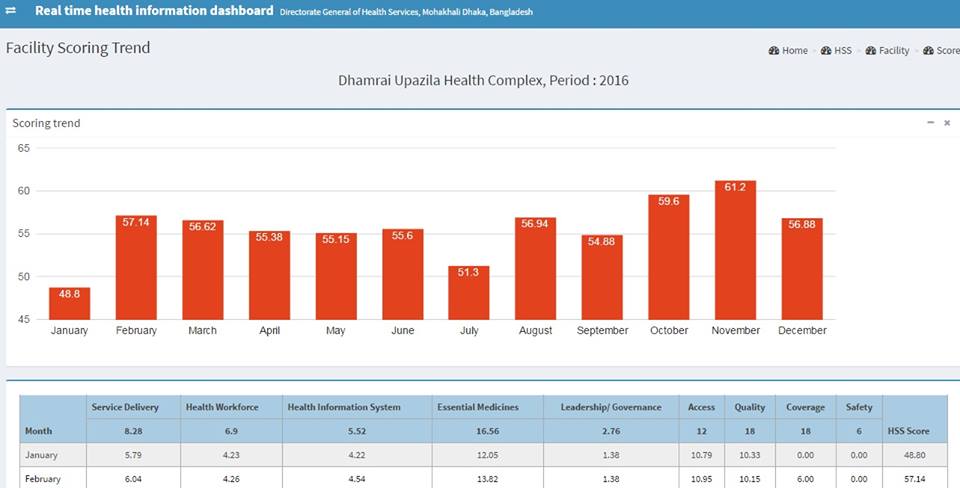Go to the HSS breadcrumb link

(x=844, y=50)
